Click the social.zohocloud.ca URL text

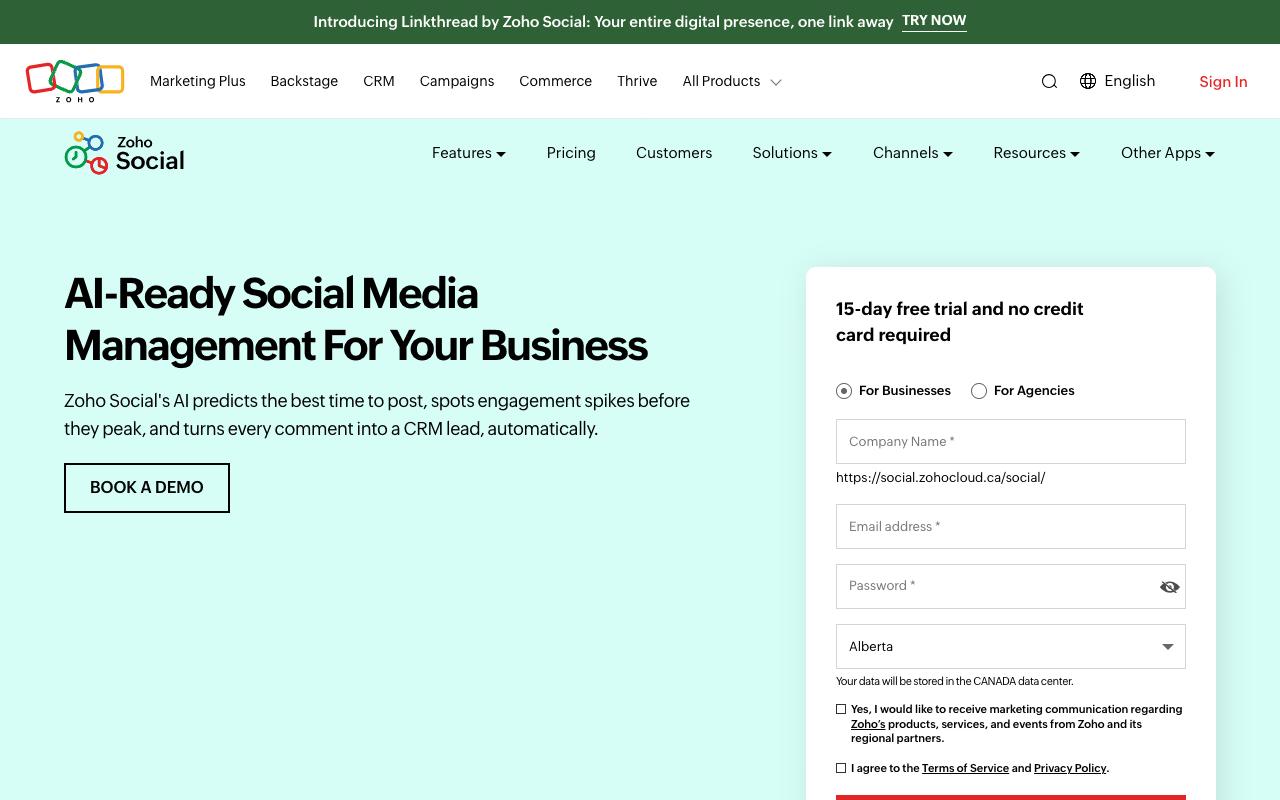point(941,478)
